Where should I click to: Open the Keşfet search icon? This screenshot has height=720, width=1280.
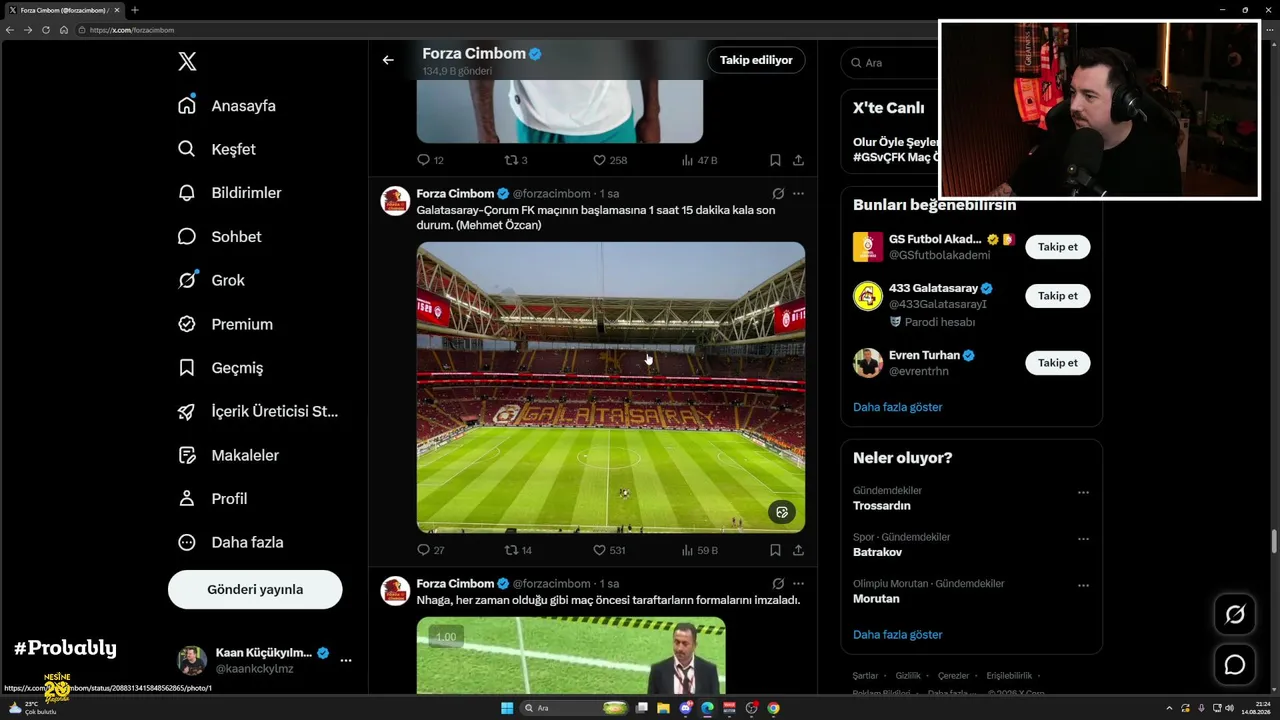click(187, 149)
